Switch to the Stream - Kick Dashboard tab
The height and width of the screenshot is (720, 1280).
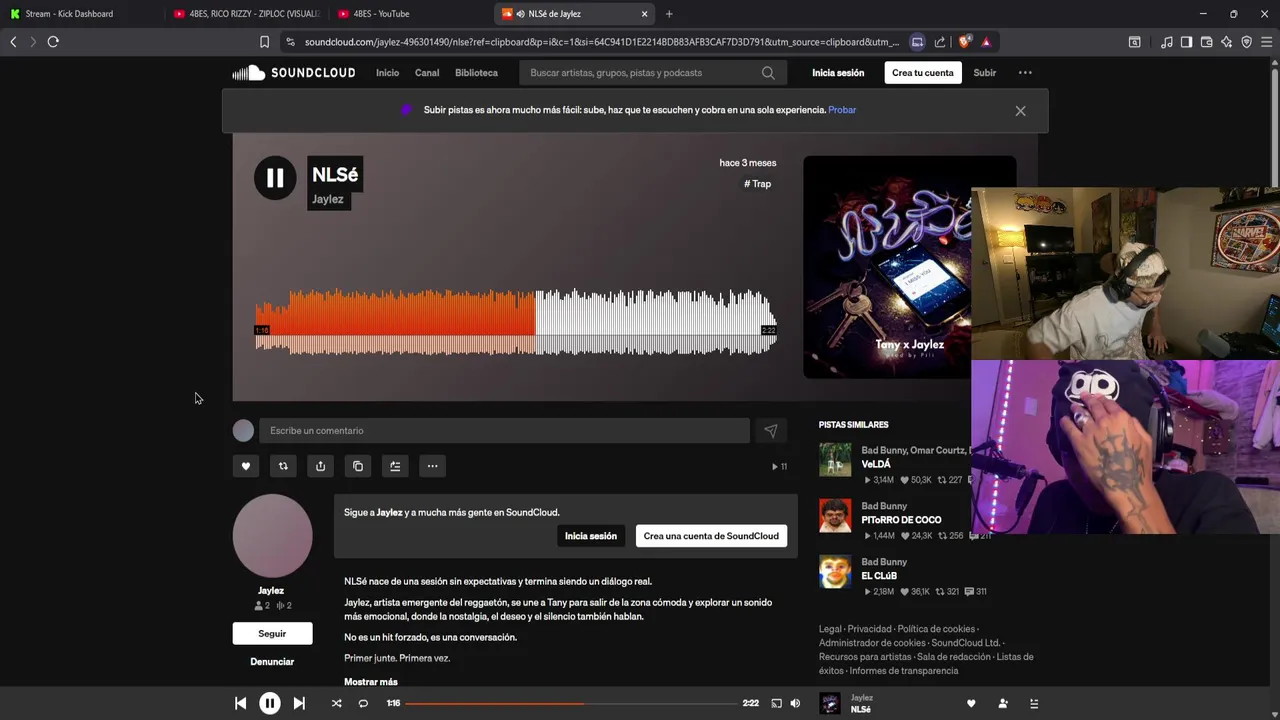(x=80, y=14)
